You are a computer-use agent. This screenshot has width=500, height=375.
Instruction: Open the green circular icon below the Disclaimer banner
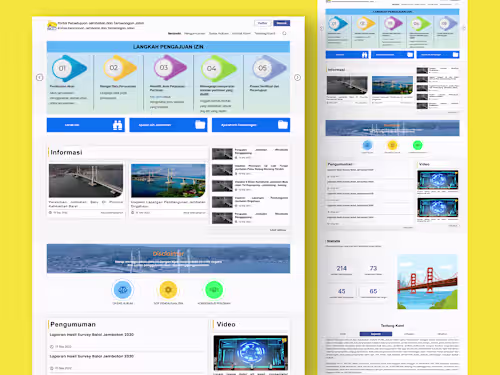(214, 290)
